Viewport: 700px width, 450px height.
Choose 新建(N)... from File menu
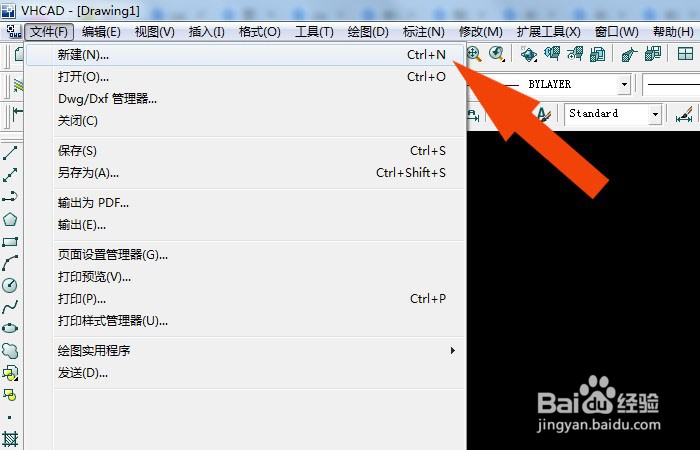point(244,55)
